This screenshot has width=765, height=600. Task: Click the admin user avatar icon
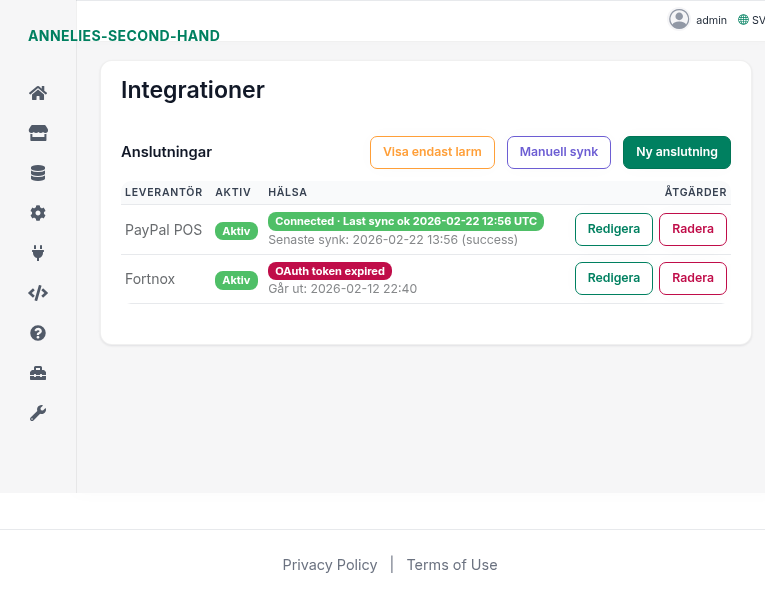680,19
